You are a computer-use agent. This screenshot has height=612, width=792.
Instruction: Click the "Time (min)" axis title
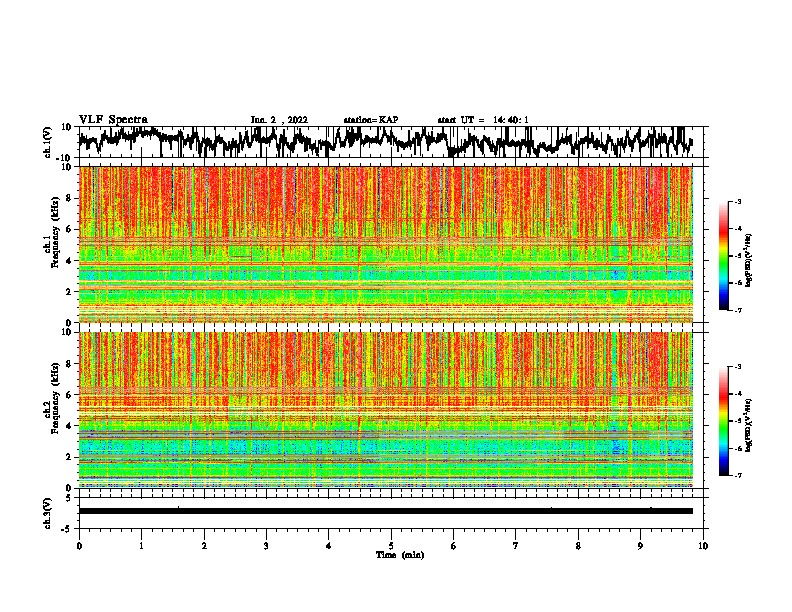pyautogui.click(x=400, y=555)
